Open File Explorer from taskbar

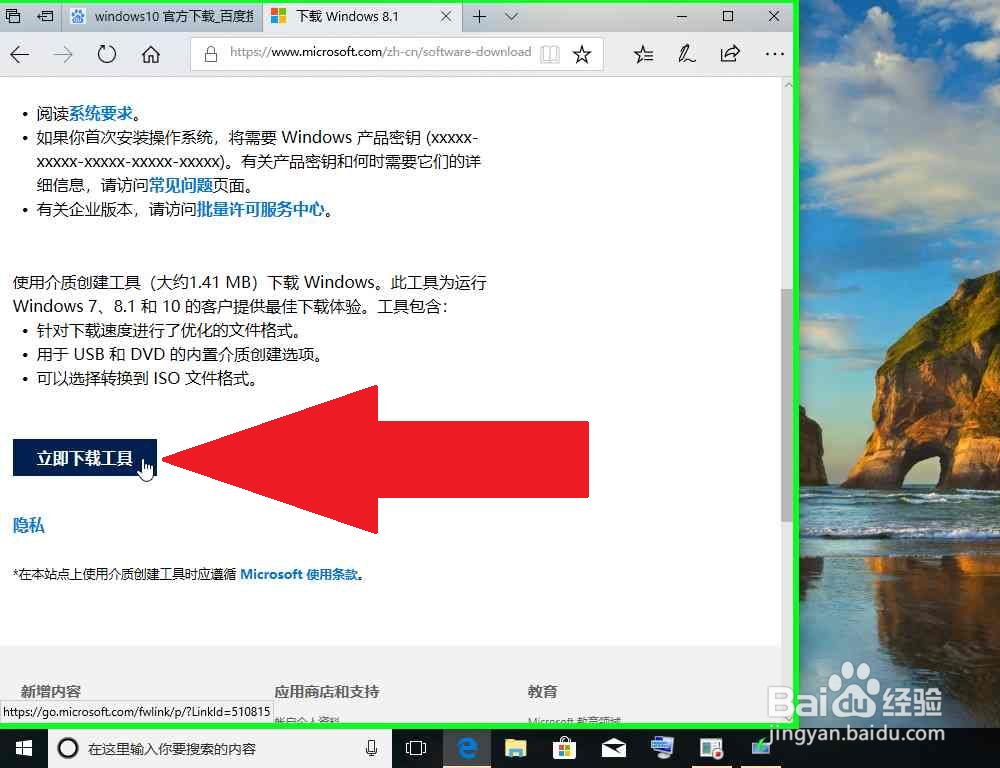pos(515,748)
